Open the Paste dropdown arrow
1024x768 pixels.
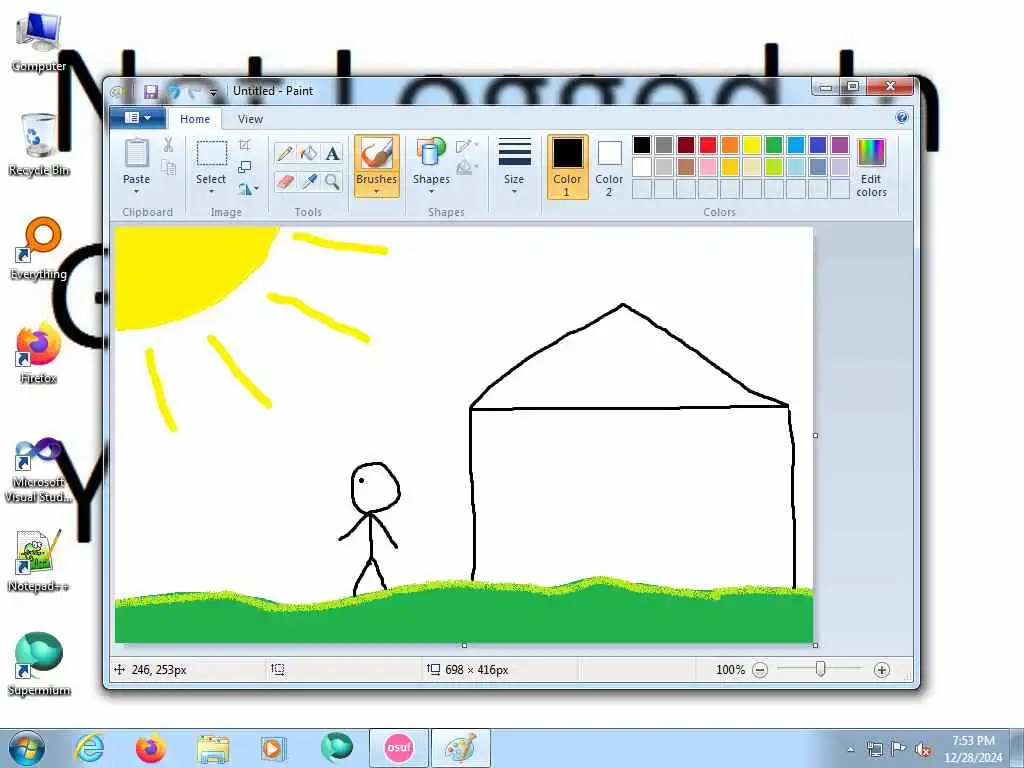point(136,192)
